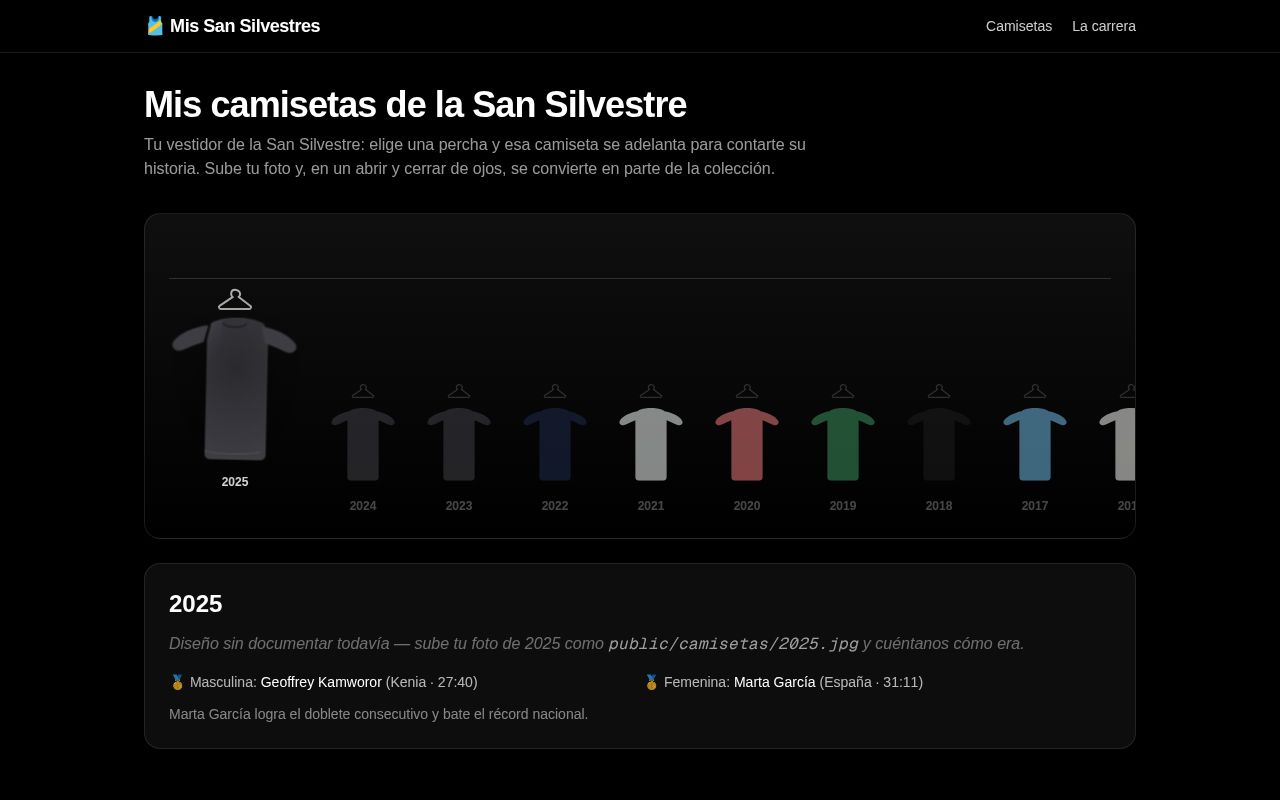The width and height of the screenshot is (1280, 800).
Task: Click the name Geoffrey Kamworor
Action: [x=321, y=682]
